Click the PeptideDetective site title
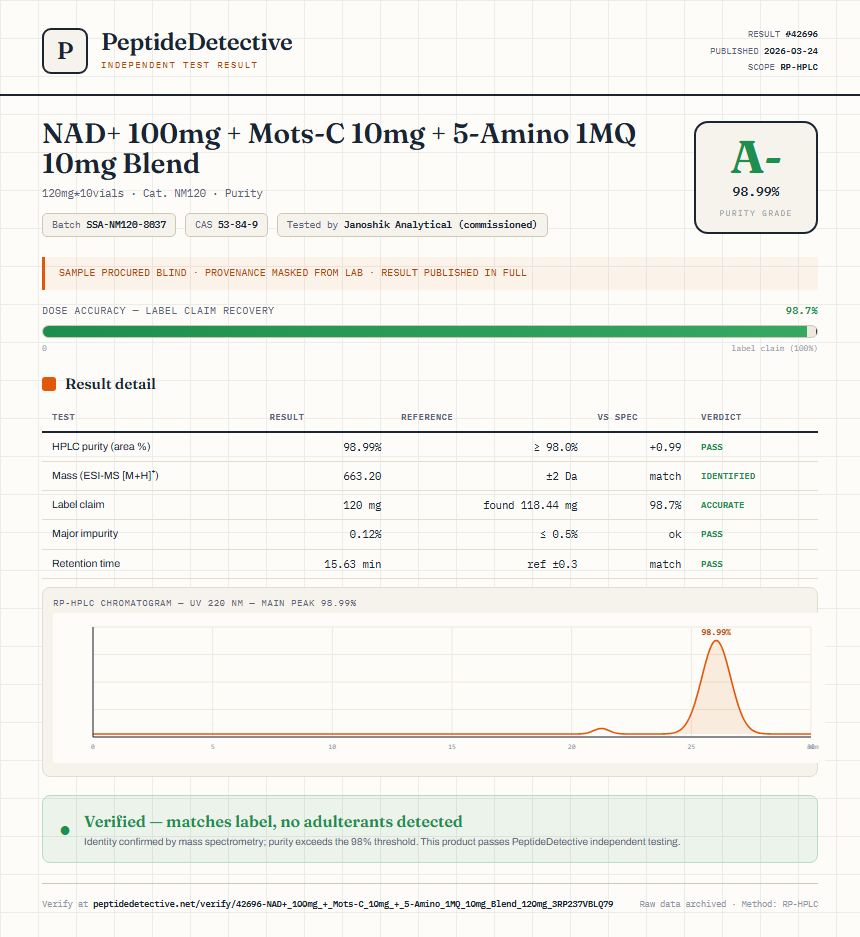This screenshot has width=860, height=937. [197, 42]
